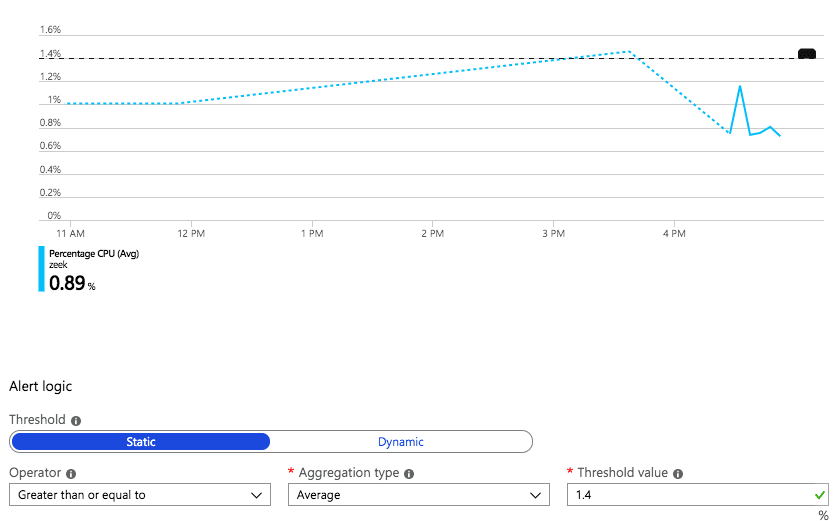Image resolution: width=833 pixels, height=521 pixels.
Task: Open the Aggregation type dropdown
Action: click(419, 495)
